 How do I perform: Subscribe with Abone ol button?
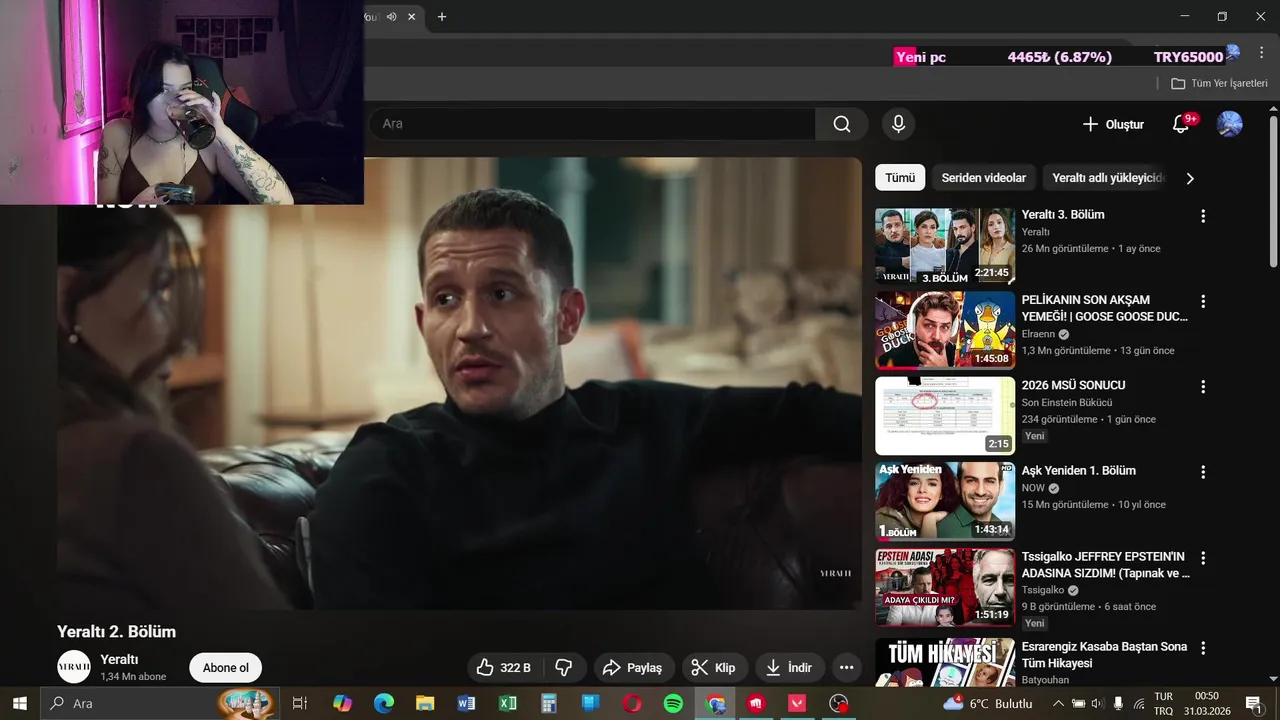pyautogui.click(x=226, y=668)
